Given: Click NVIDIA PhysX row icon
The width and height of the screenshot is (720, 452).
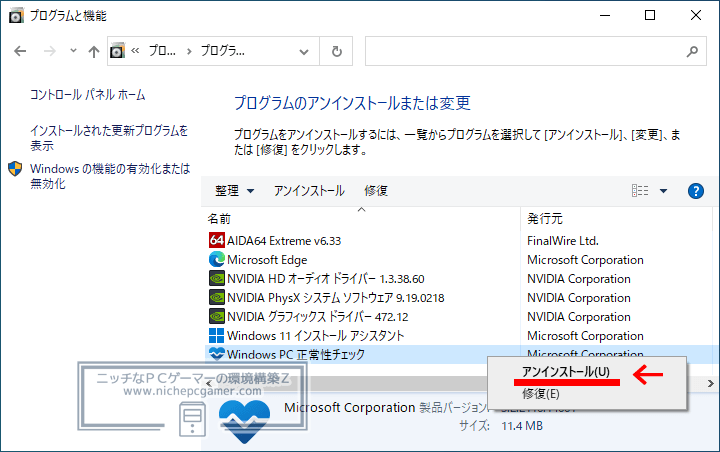Looking at the screenshot, I should (x=216, y=297).
